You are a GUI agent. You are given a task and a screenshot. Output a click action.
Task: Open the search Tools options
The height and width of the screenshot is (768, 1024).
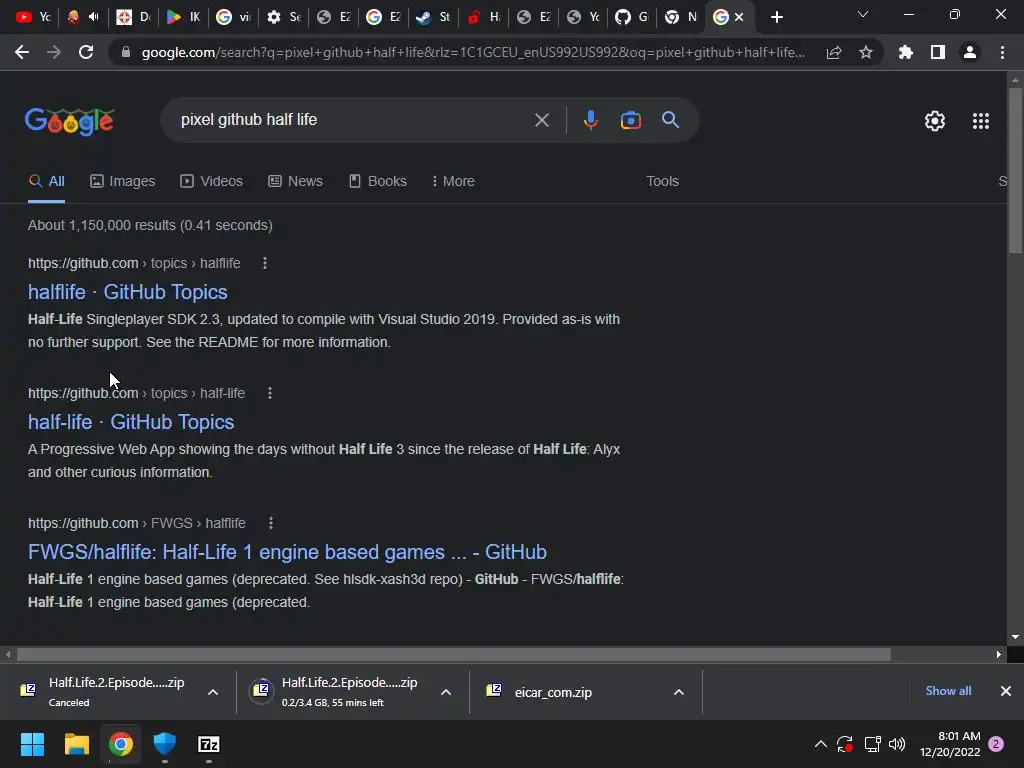point(662,181)
